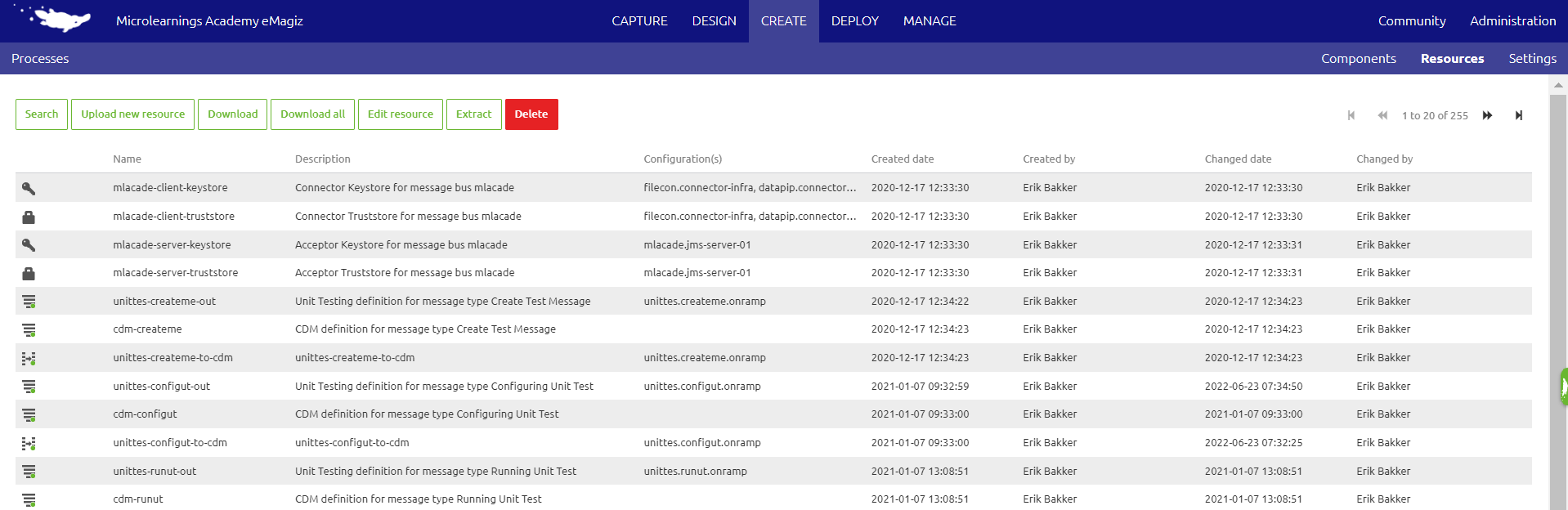This screenshot has width=1568, height=510.
Task: Click changed date 2022-06-23 07:34:50
Action: tap(1253, 387)
